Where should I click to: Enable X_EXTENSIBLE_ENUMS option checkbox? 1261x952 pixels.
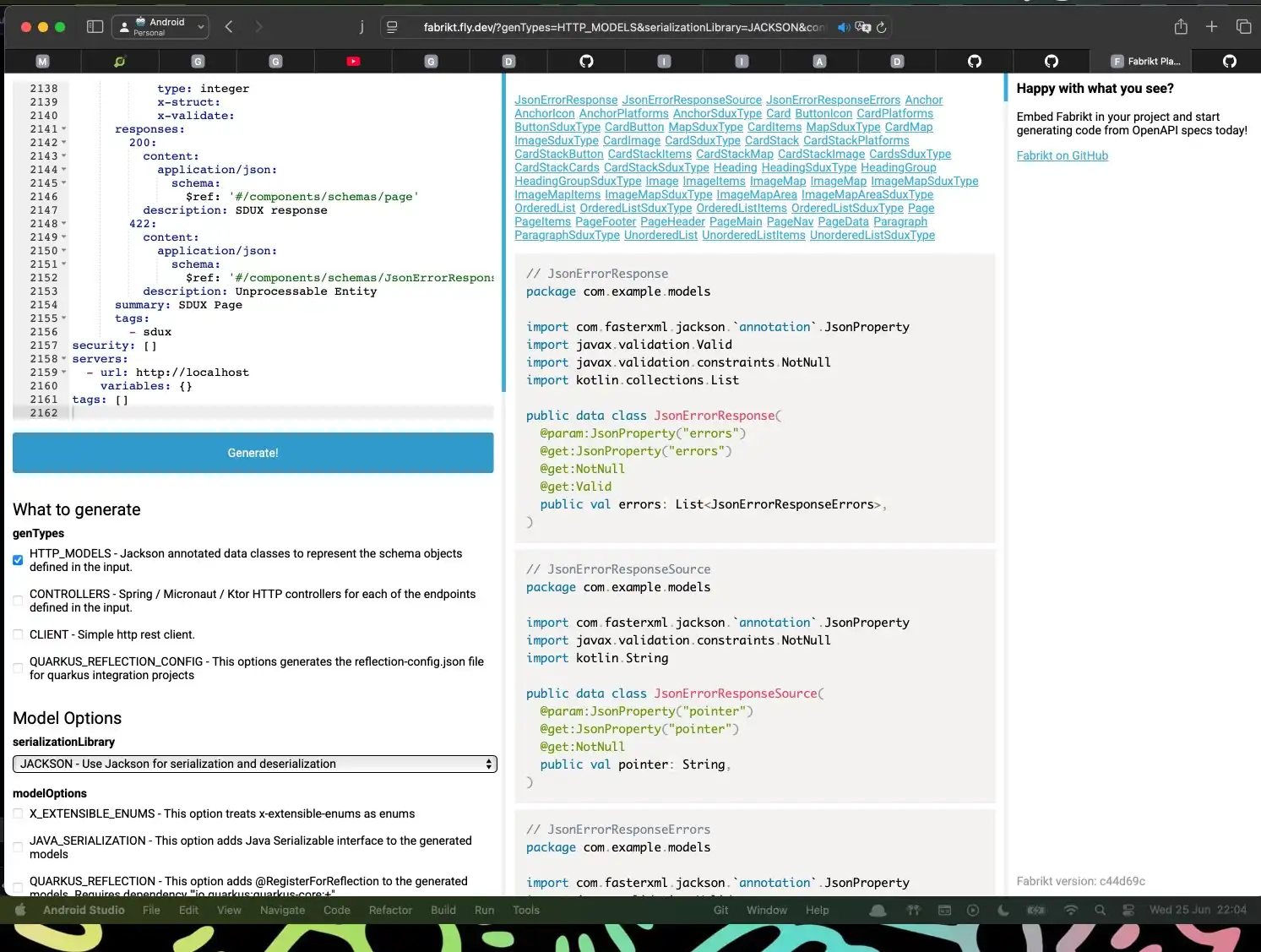click(18, 813)
